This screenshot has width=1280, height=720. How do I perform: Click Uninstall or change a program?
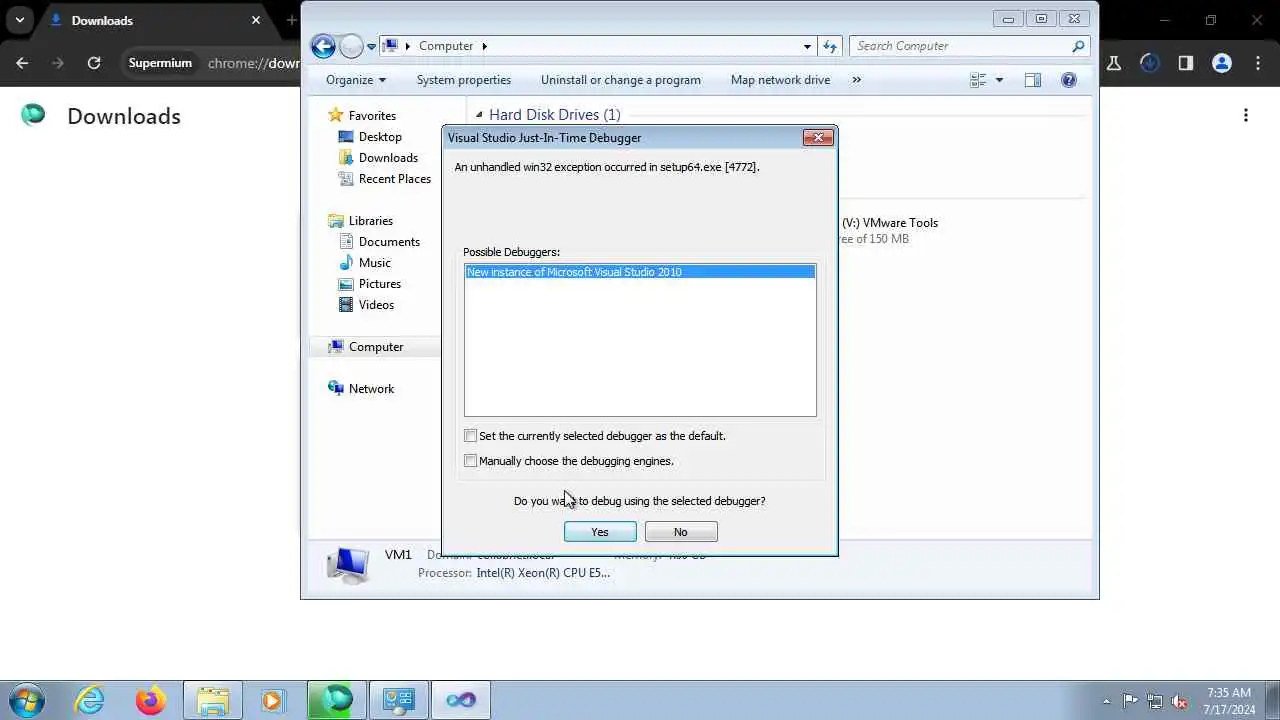[621, 80]
